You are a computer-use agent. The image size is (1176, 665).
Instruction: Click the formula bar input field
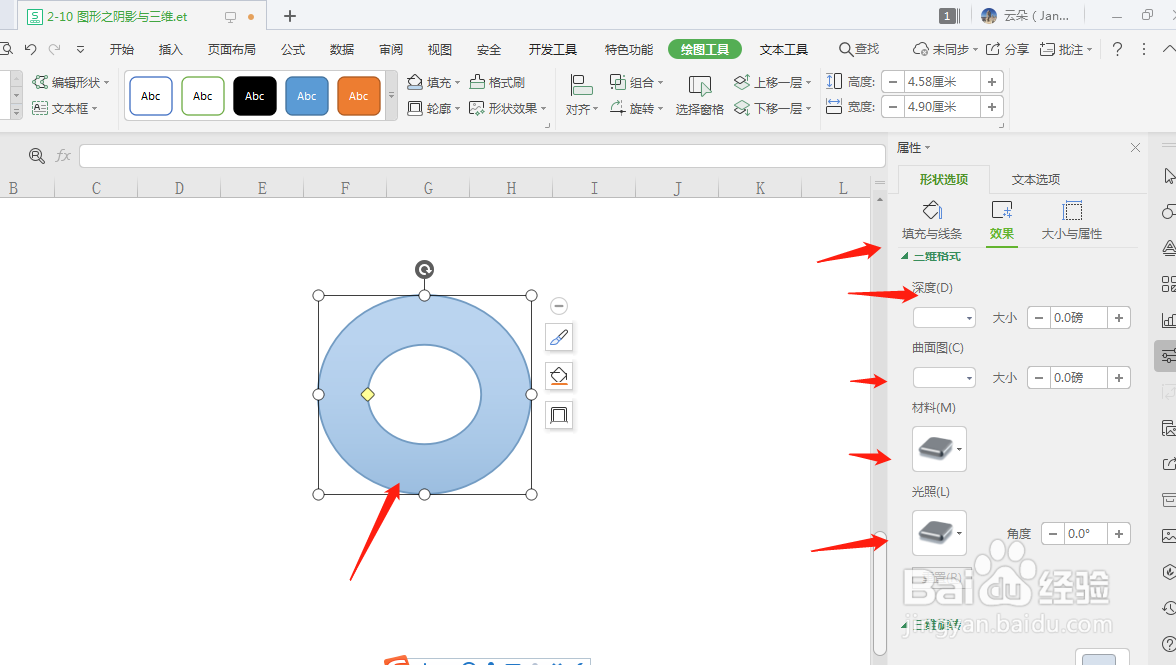482,156
